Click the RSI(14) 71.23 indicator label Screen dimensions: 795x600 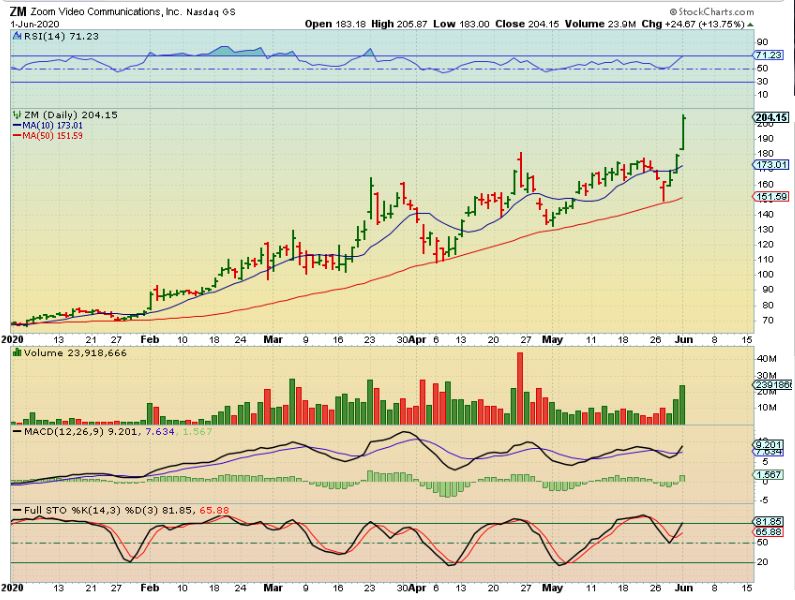[60, 37]
